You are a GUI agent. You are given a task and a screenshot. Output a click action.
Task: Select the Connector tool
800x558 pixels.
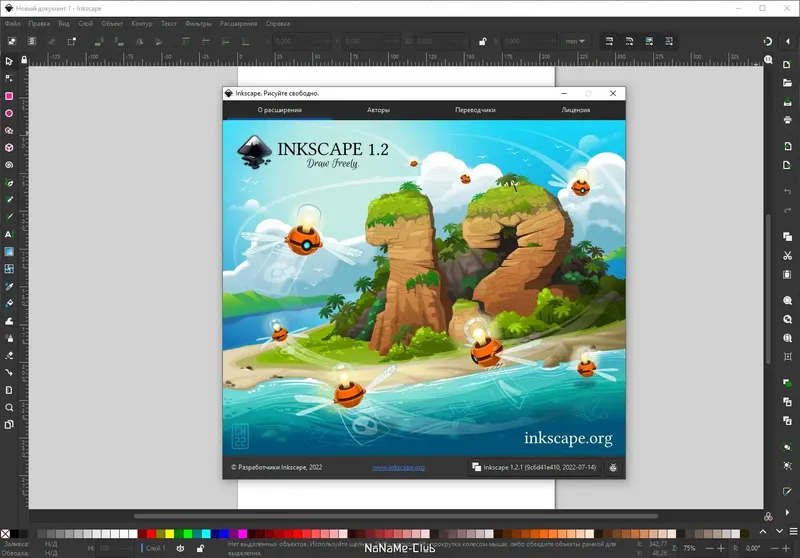[9, 372]
